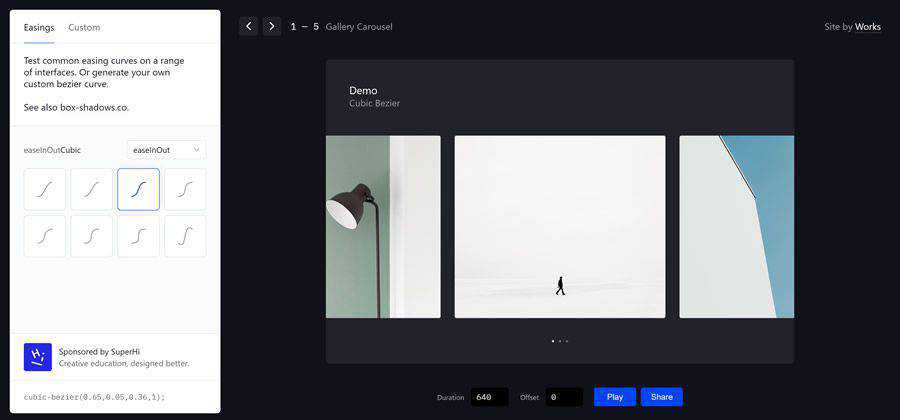This screenshot has height=420, width=900.
Task: Select the highlighted third easing curve tile
Action: (138, 189)
